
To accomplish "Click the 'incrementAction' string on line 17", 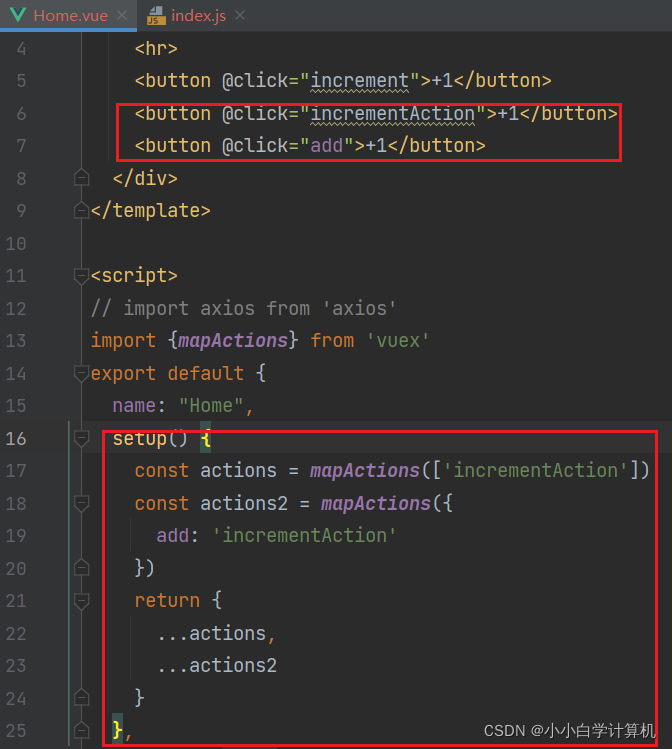I will (x=535, y=471).
